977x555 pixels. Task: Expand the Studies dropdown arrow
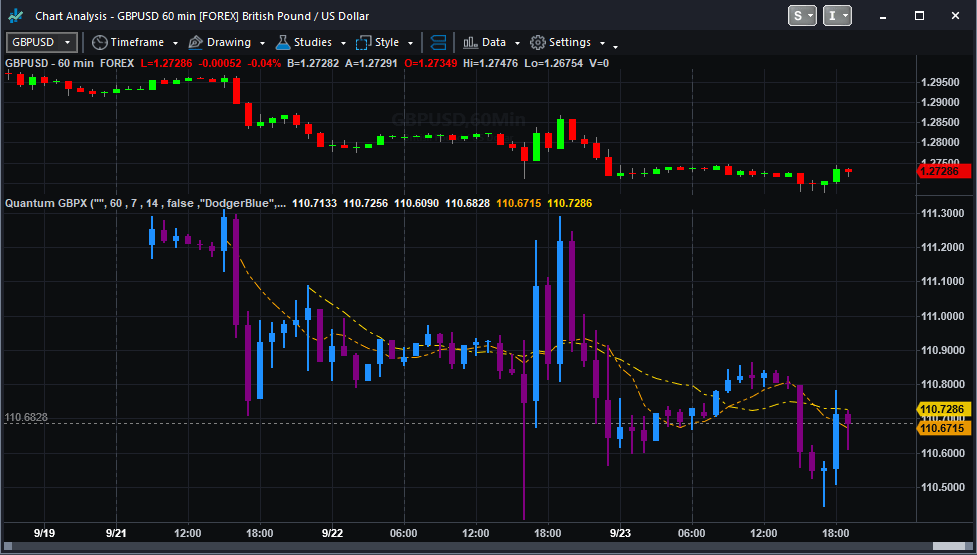pos(343,43)
